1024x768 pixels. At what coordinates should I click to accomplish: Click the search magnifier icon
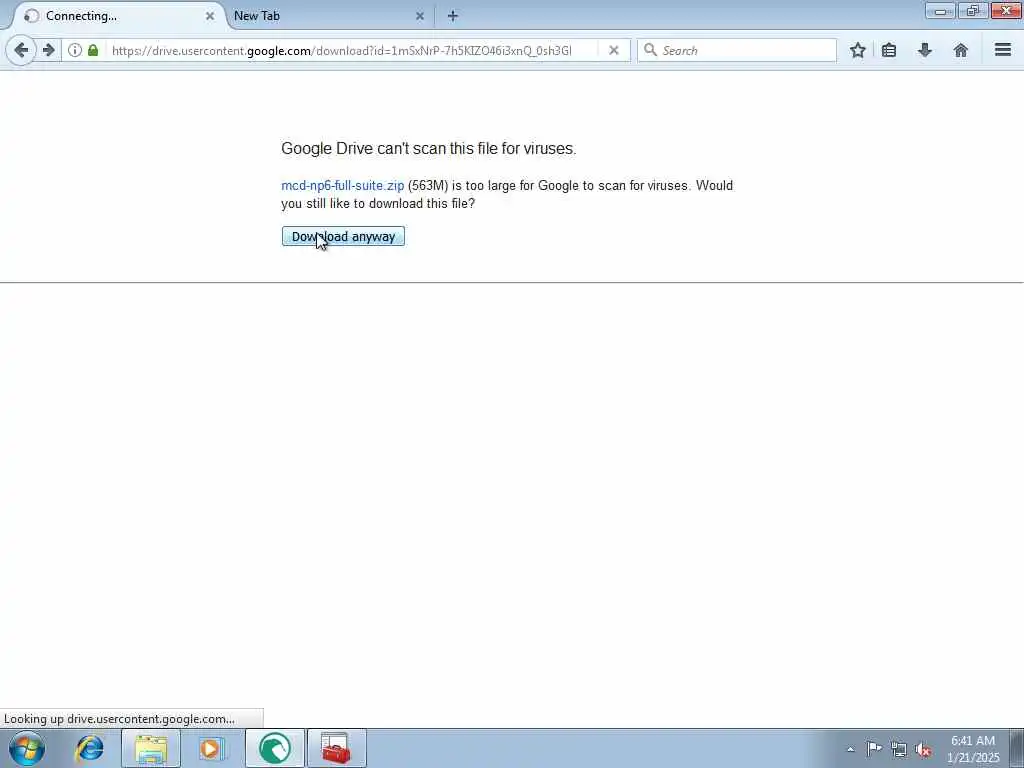[x=650, y=50]
